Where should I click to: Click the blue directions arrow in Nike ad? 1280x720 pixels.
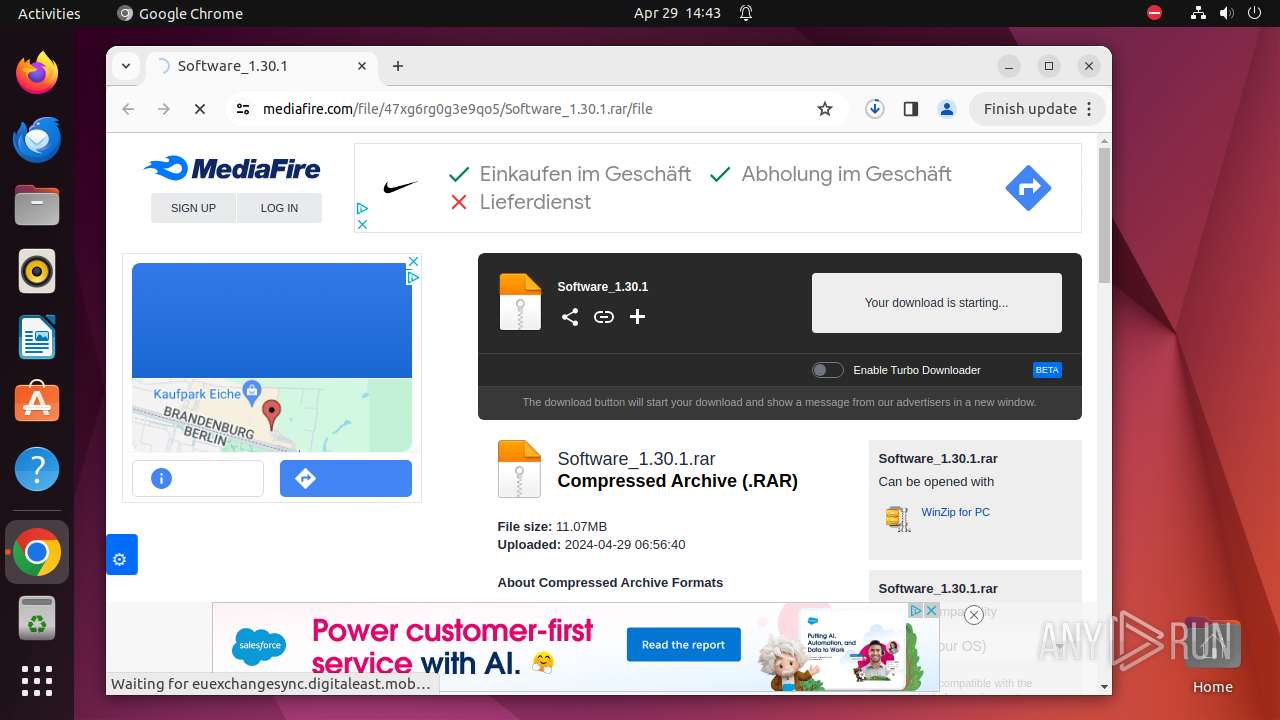coord(1028,187)
